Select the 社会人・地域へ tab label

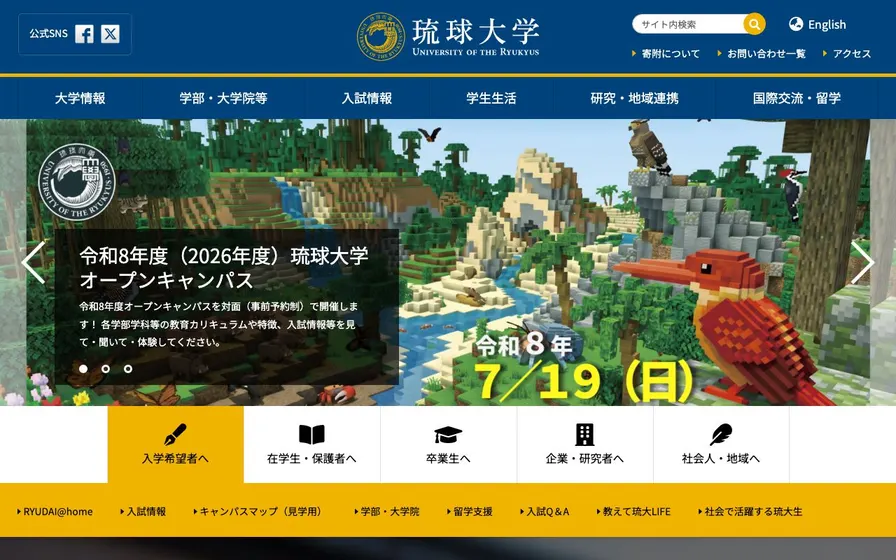(721, 458)
